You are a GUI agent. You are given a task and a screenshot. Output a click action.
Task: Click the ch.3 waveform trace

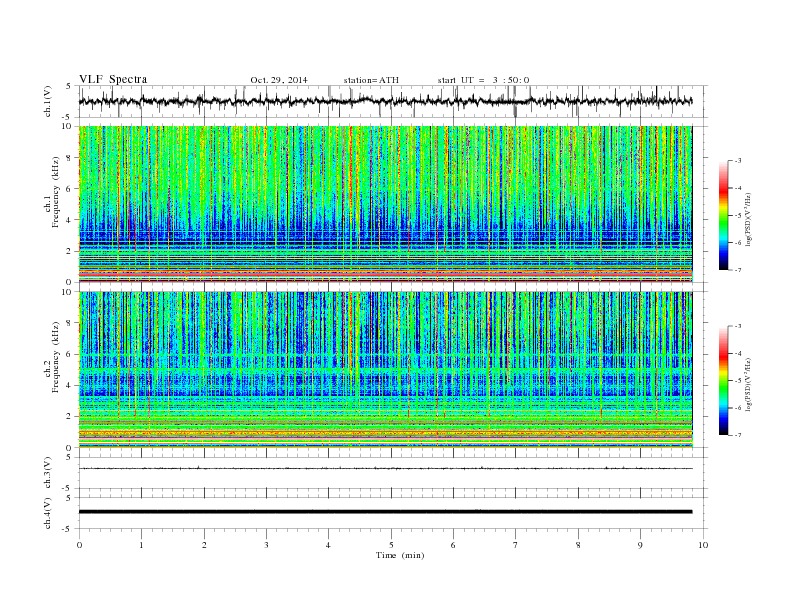pyautogui.click(x=385, y=469)
